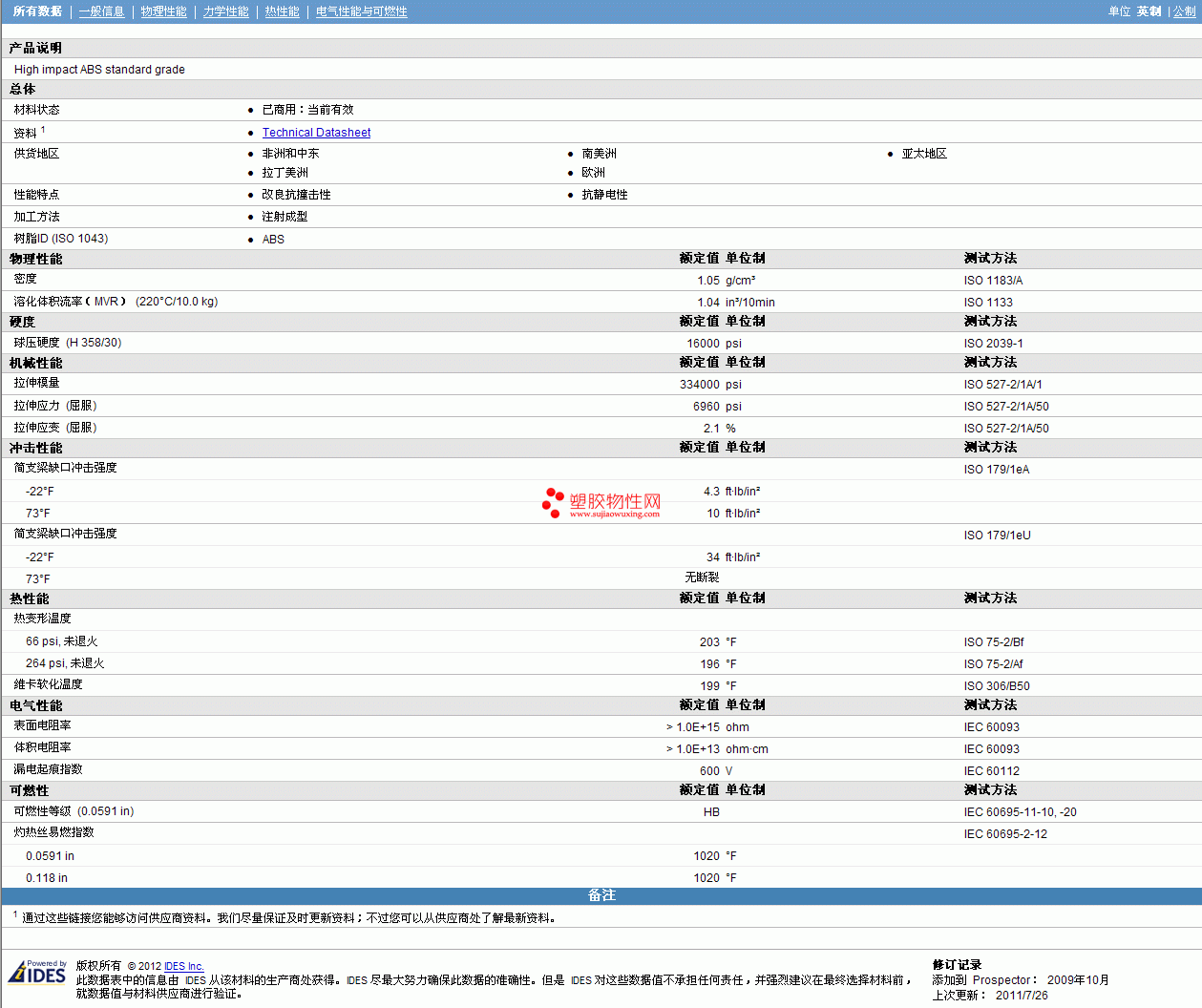Click the 拉伸模量 value 334000

click(x=699, y=385)
